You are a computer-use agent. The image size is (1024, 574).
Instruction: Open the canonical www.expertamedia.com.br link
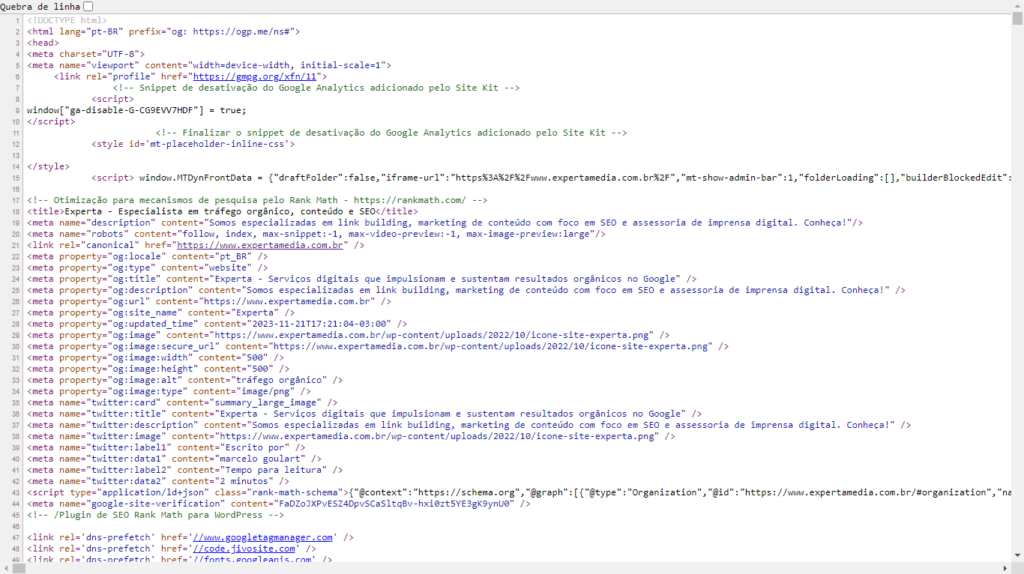(260, 245)
